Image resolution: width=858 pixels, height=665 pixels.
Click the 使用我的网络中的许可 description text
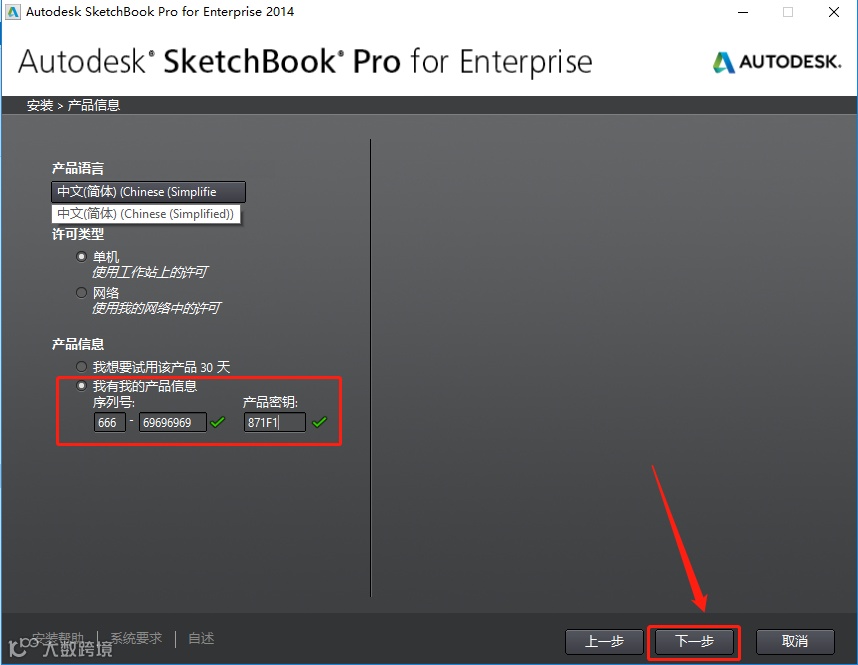pos(156,308)
